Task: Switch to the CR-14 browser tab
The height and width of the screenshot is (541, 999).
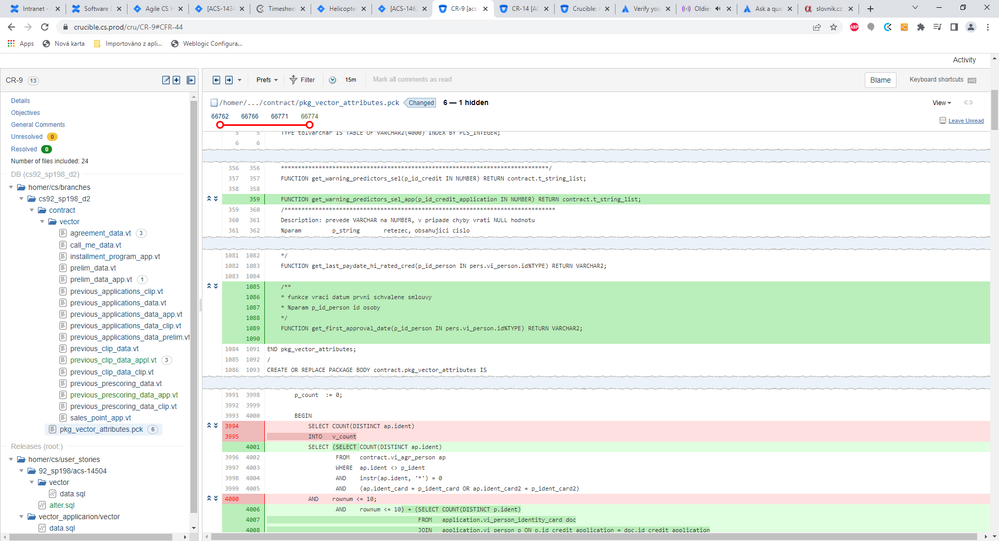Action: tap(522, 9)
